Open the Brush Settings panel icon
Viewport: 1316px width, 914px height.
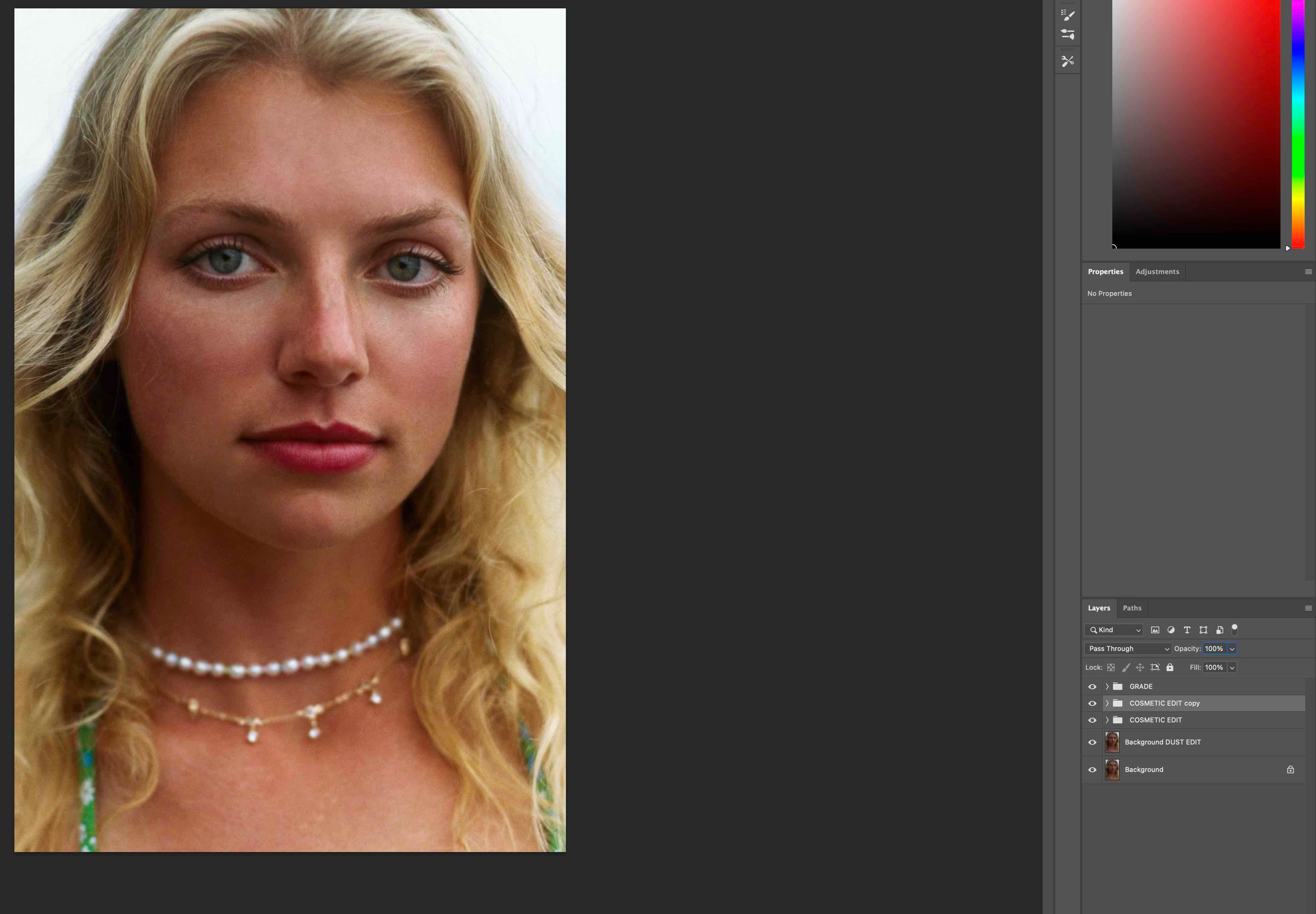tap(1067, 15)
